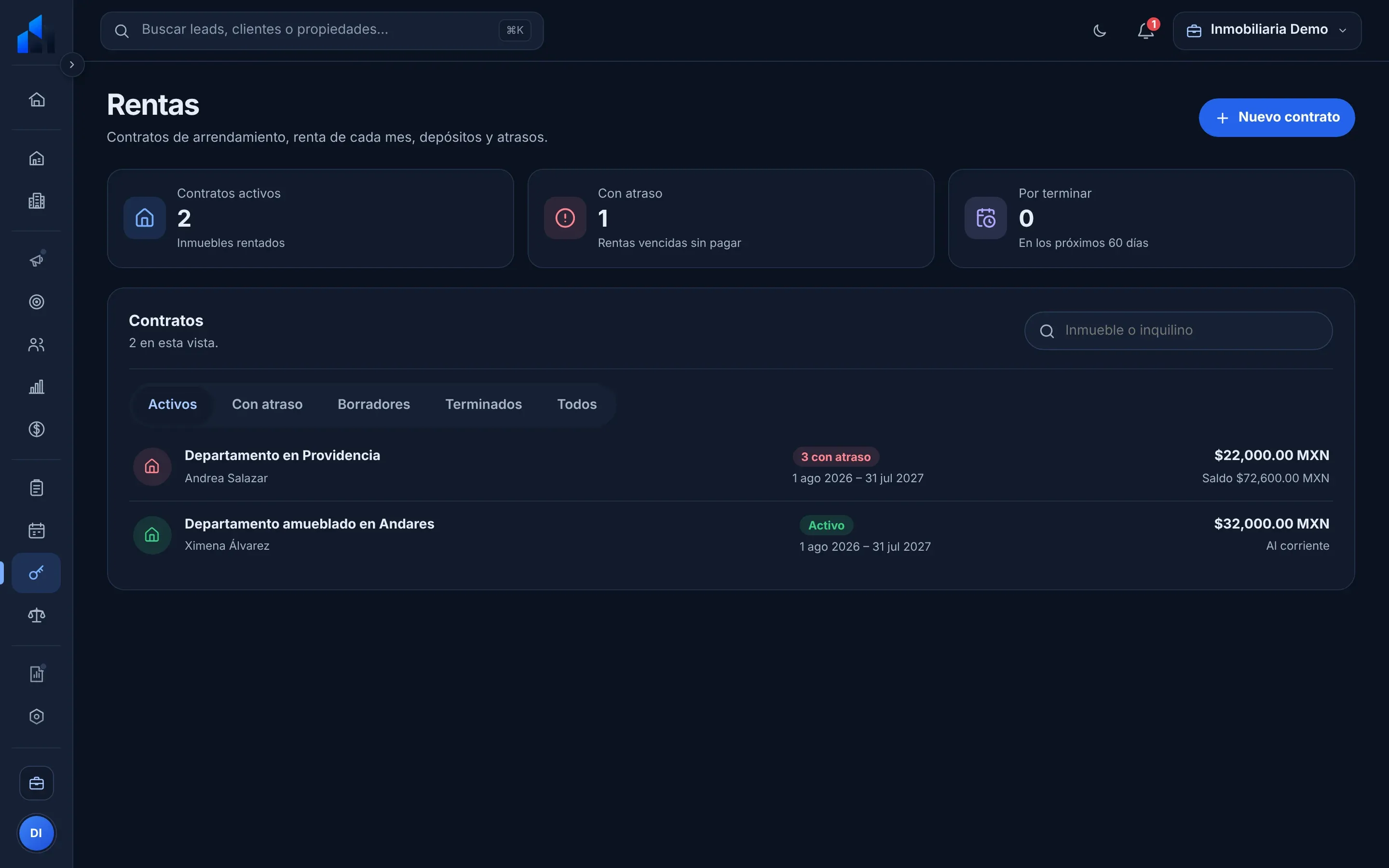Open the hexagon settings sidebar icon
Viewport: 1389px width, 868px height.
pyautogui.click(x=37, y=717)
